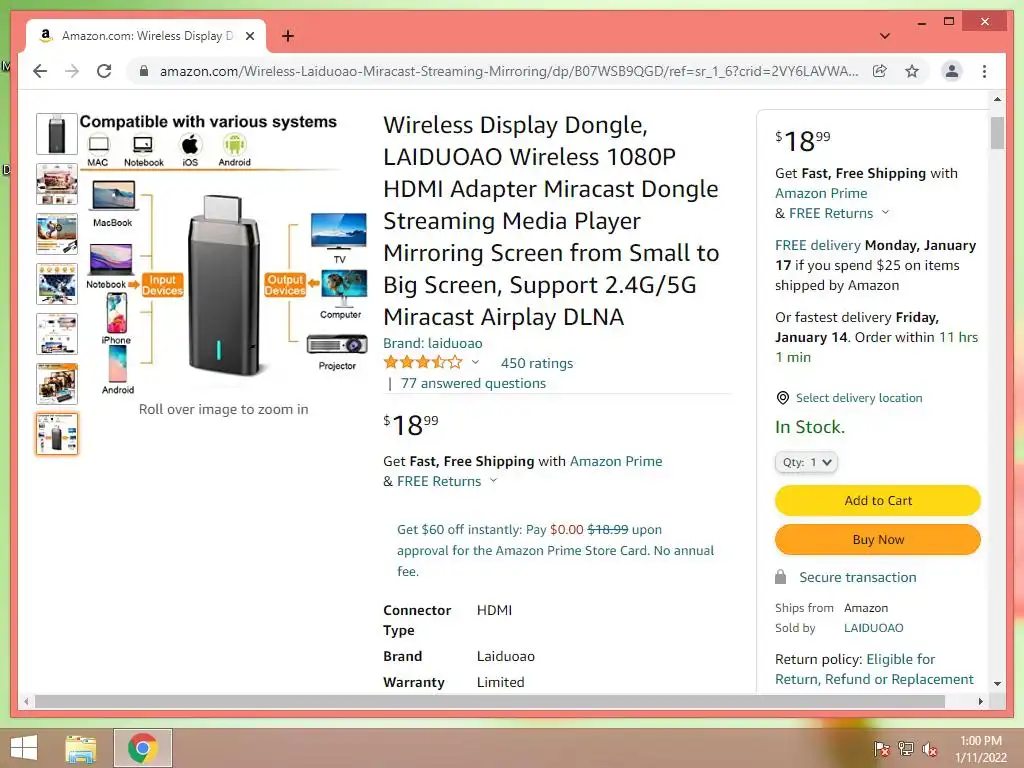Share this page from the address bar
1024x768 pixels.
coord(880,71)
